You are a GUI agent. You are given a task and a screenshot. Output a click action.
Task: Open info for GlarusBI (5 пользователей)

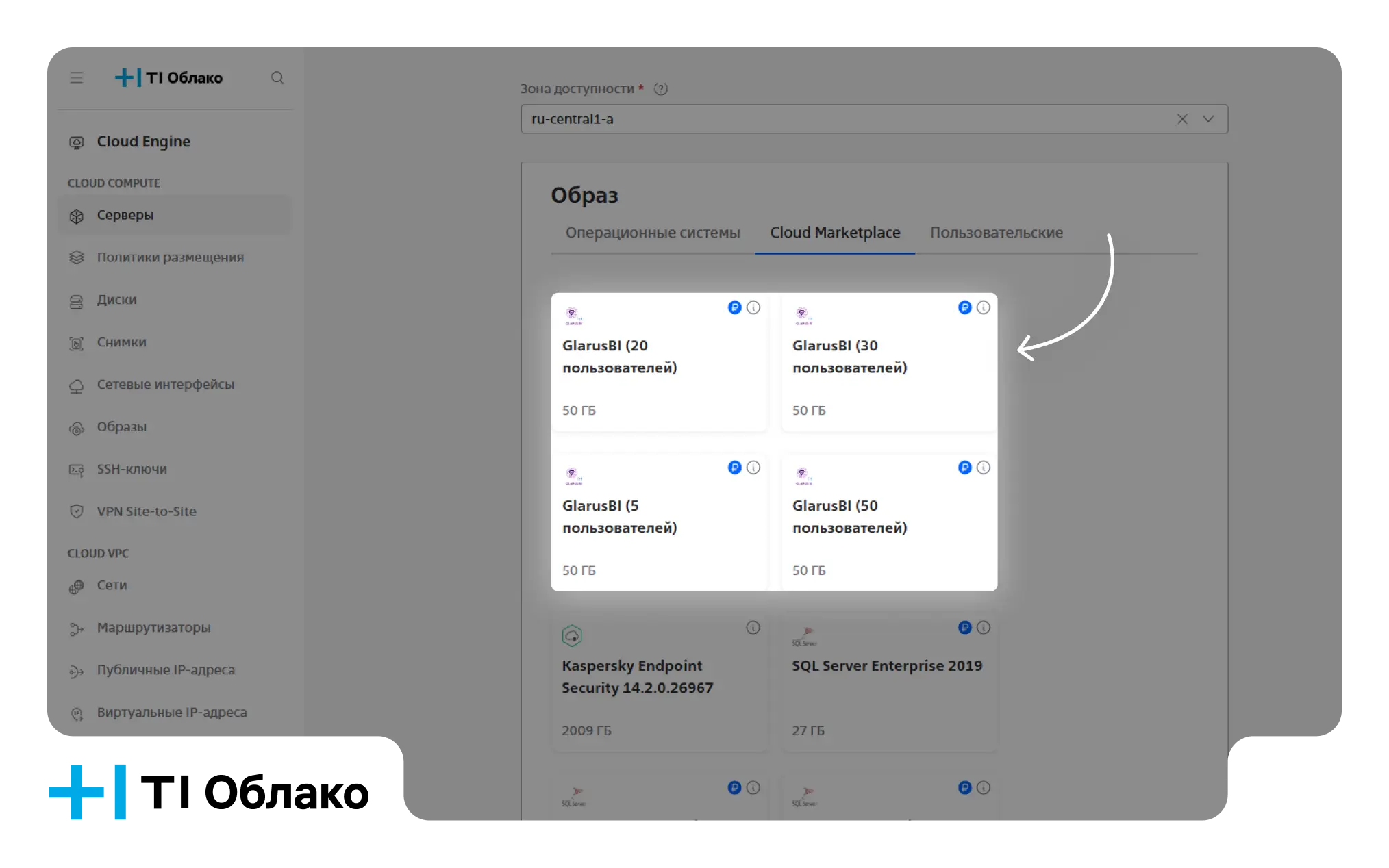point(753,468)
